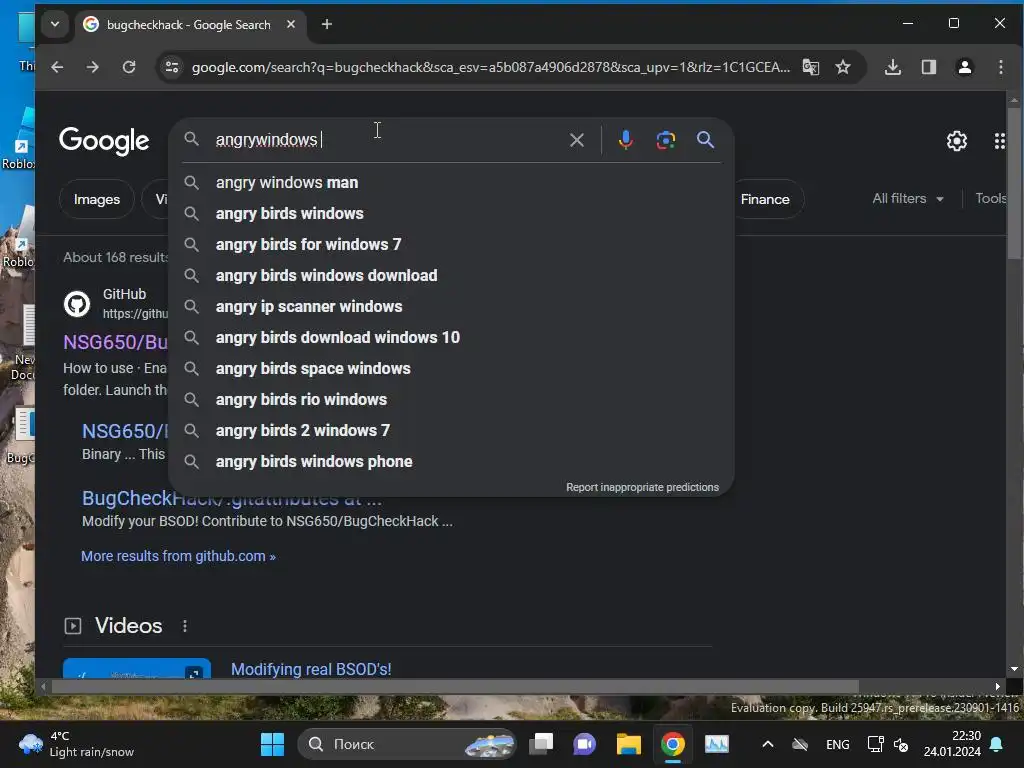1024x768 pixels.
Task: Switch ENG input language
Action: tap(838, 744)
